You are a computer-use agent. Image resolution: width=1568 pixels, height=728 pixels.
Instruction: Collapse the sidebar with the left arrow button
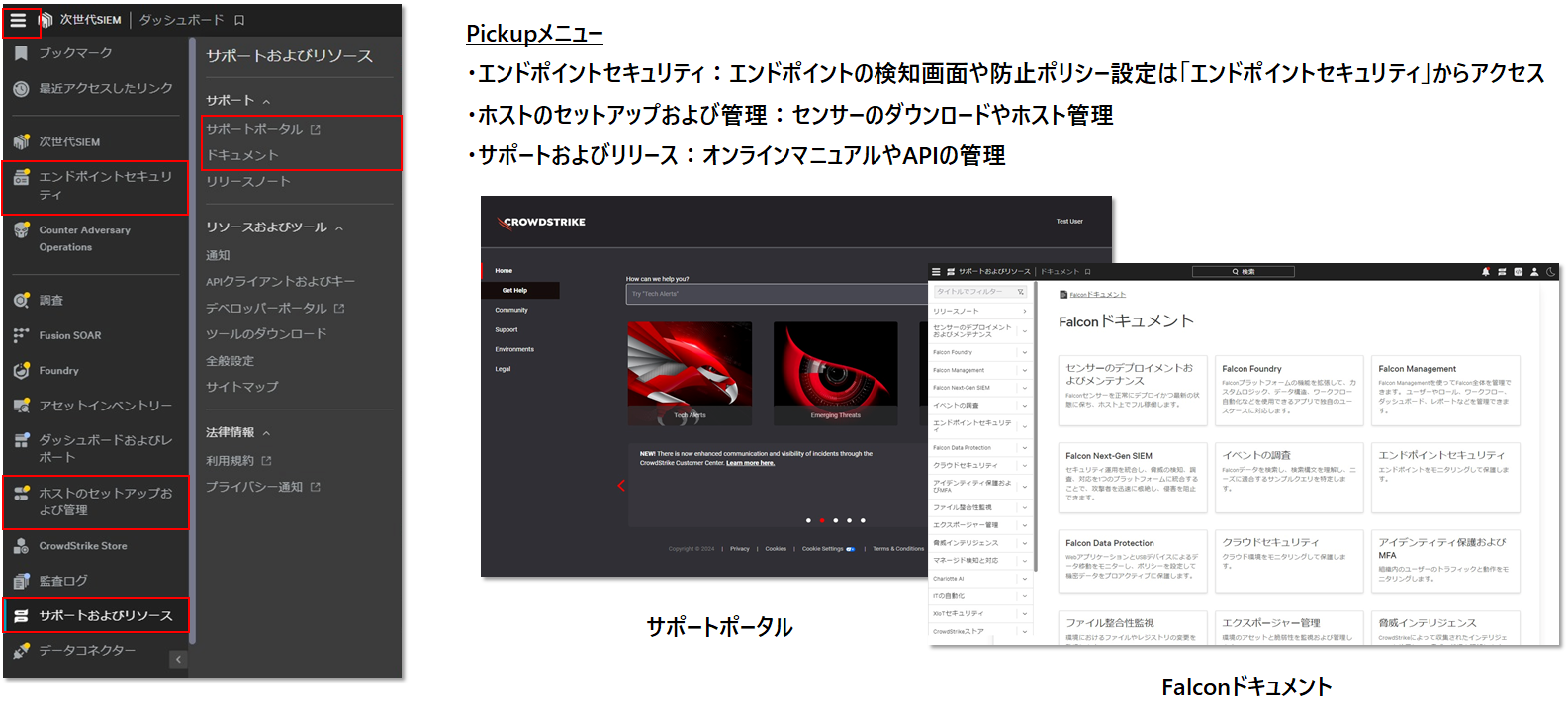(x=178, y=659)
